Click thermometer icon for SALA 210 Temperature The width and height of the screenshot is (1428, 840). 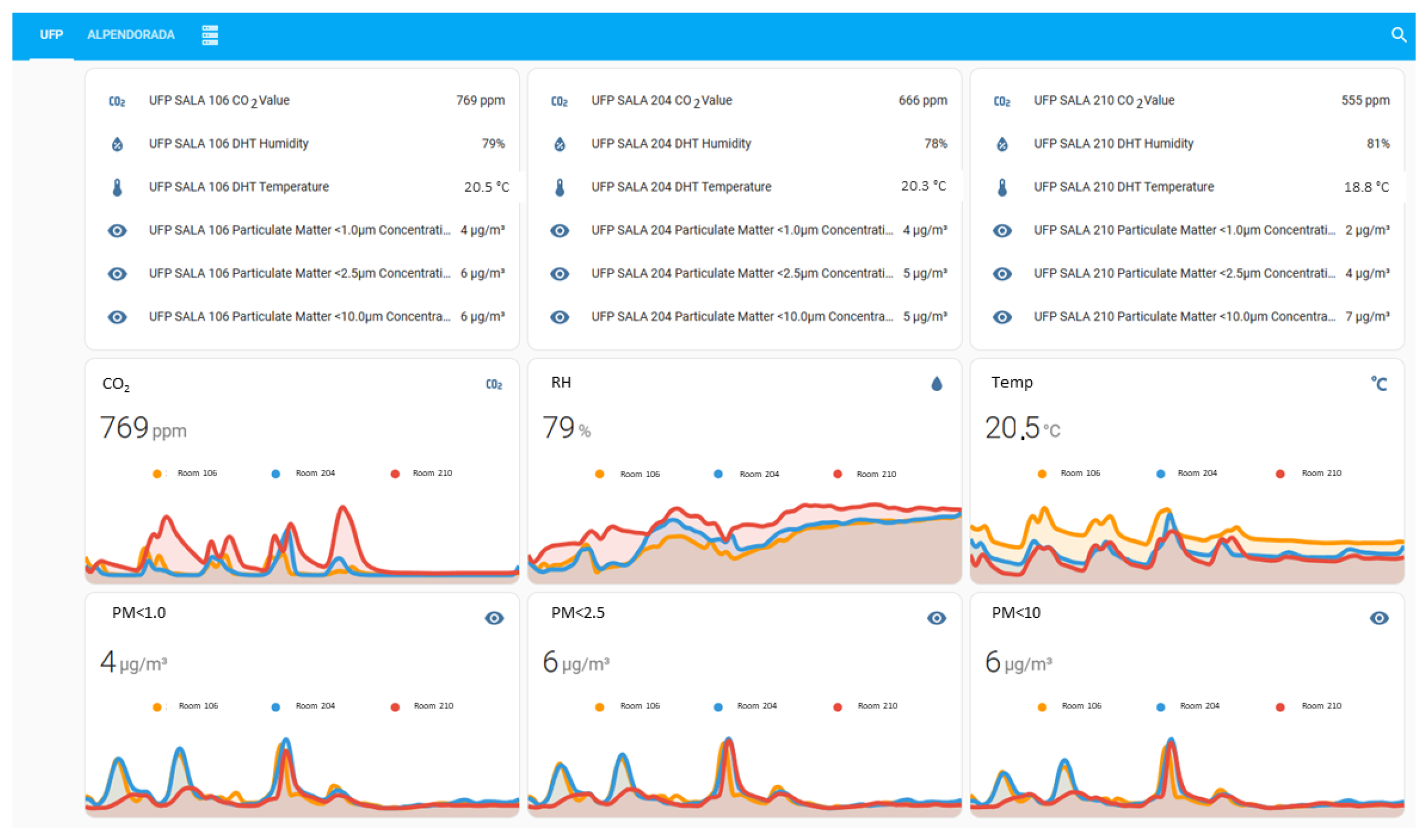1002,187
